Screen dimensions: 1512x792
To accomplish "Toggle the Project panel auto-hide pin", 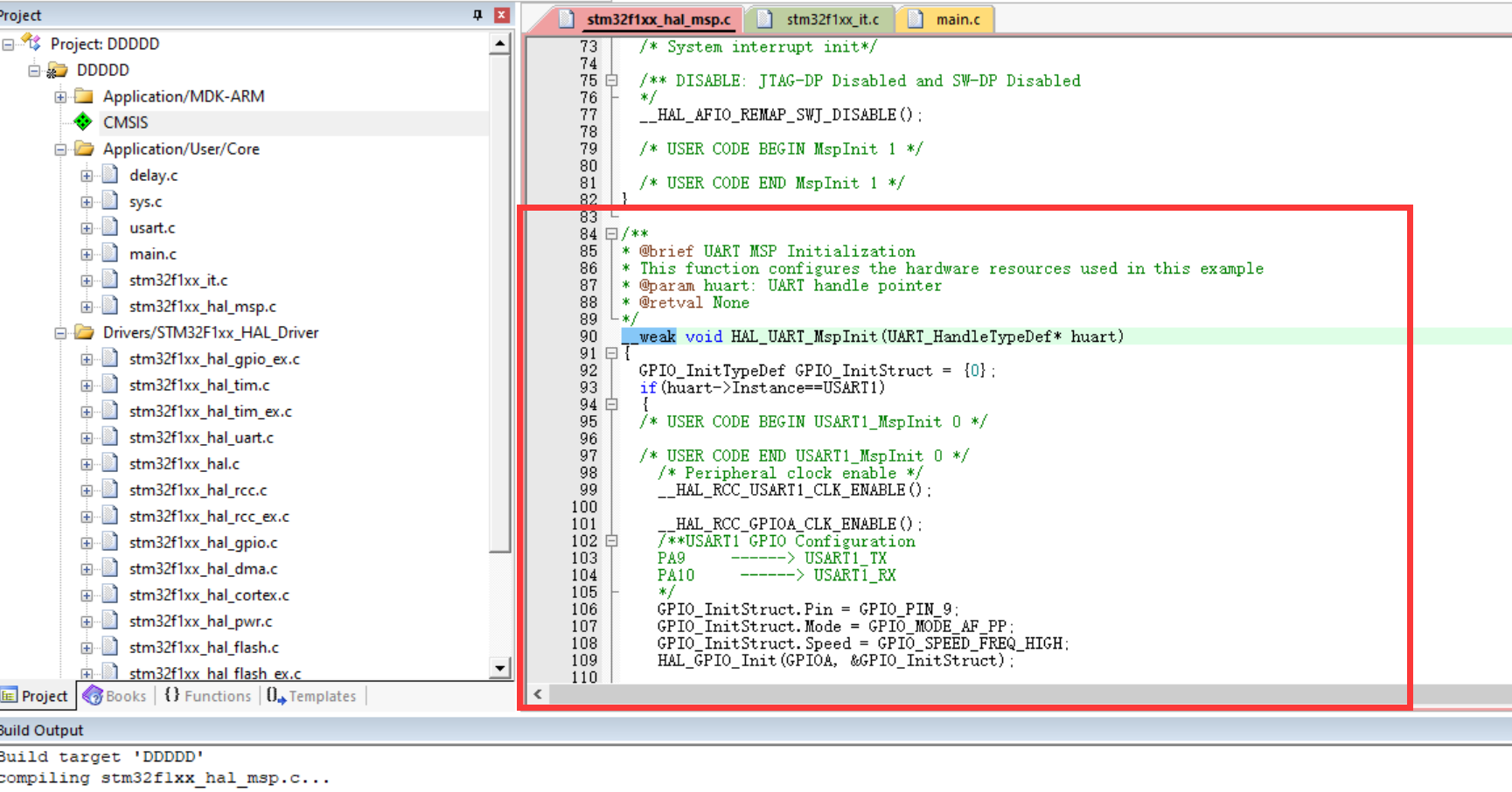I will click(x=477, y=14).
